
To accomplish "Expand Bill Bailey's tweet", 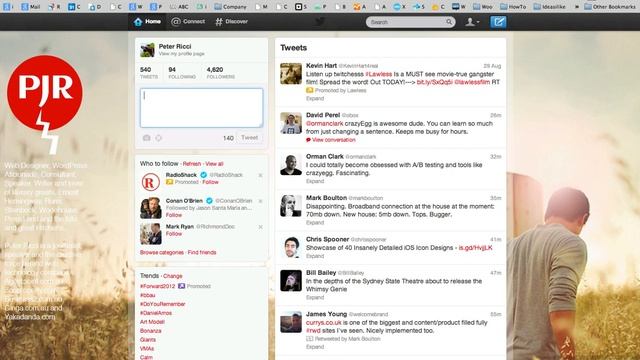I will [315, 298].
